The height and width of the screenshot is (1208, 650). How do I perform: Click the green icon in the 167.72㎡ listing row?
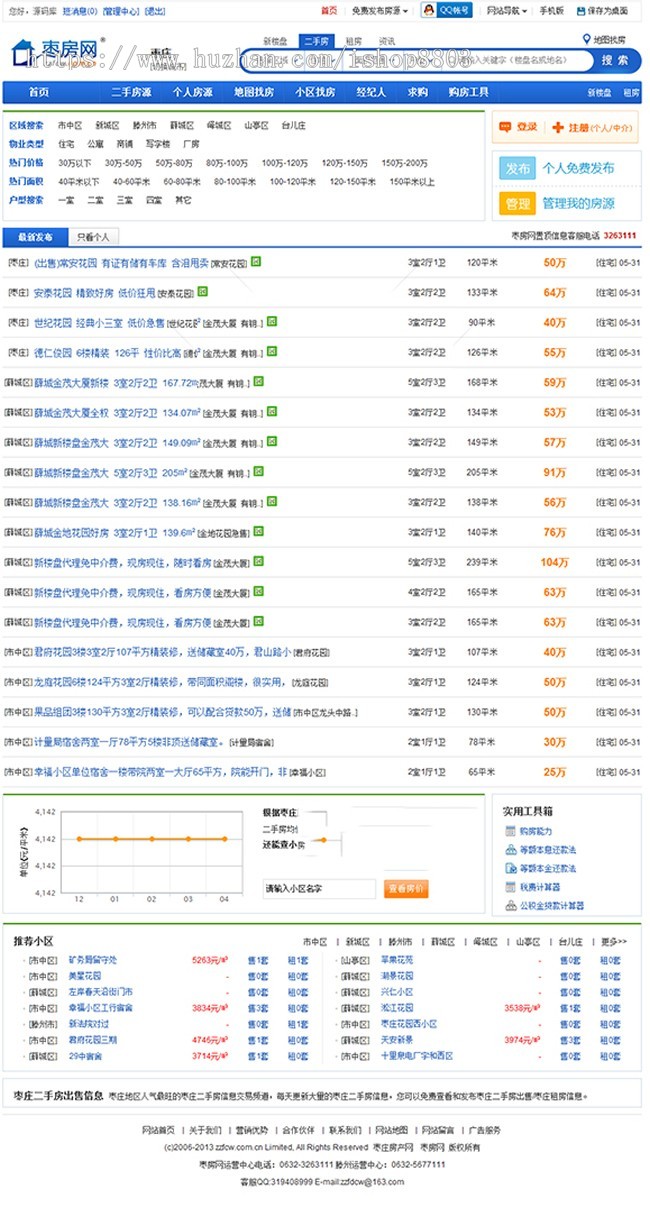258,382
